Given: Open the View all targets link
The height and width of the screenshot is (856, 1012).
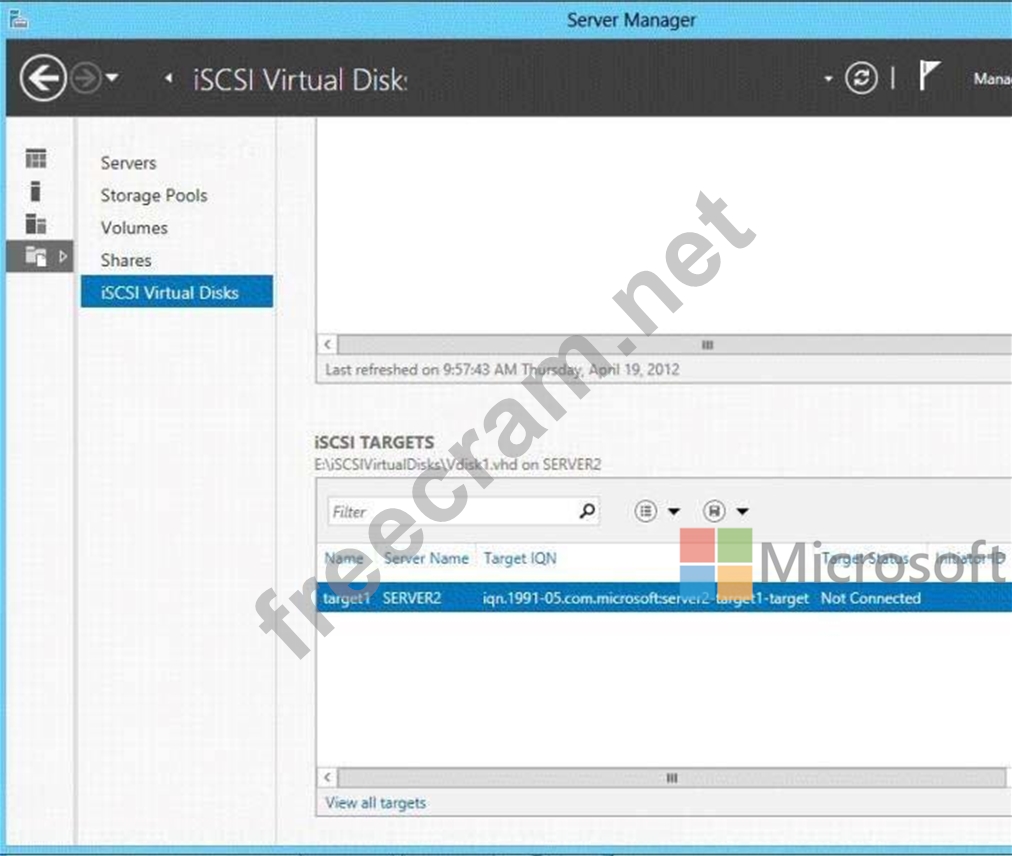Looking at the screenshot, I should [x=376, y=803].
